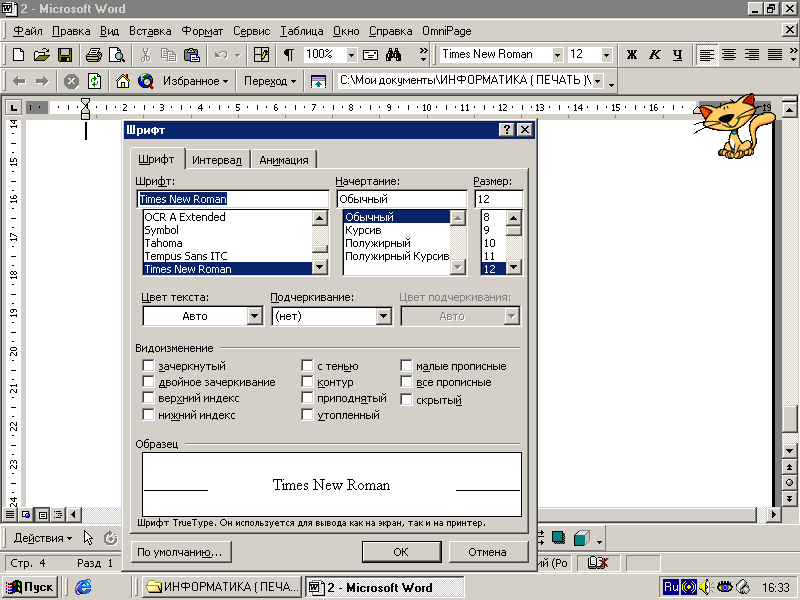
Task: Toggle приподнятый checkbox
Action: pos(307,398)
